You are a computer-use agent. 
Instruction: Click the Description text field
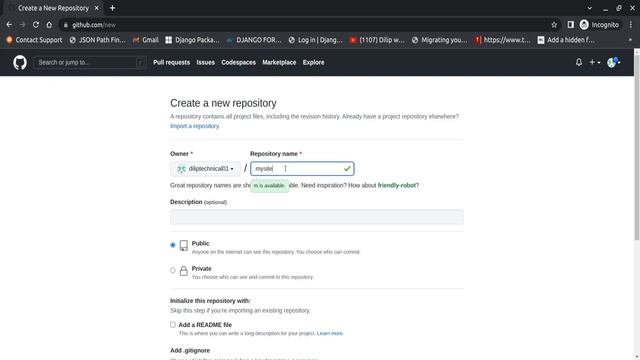pyautogui.click(x=317, y=217)
